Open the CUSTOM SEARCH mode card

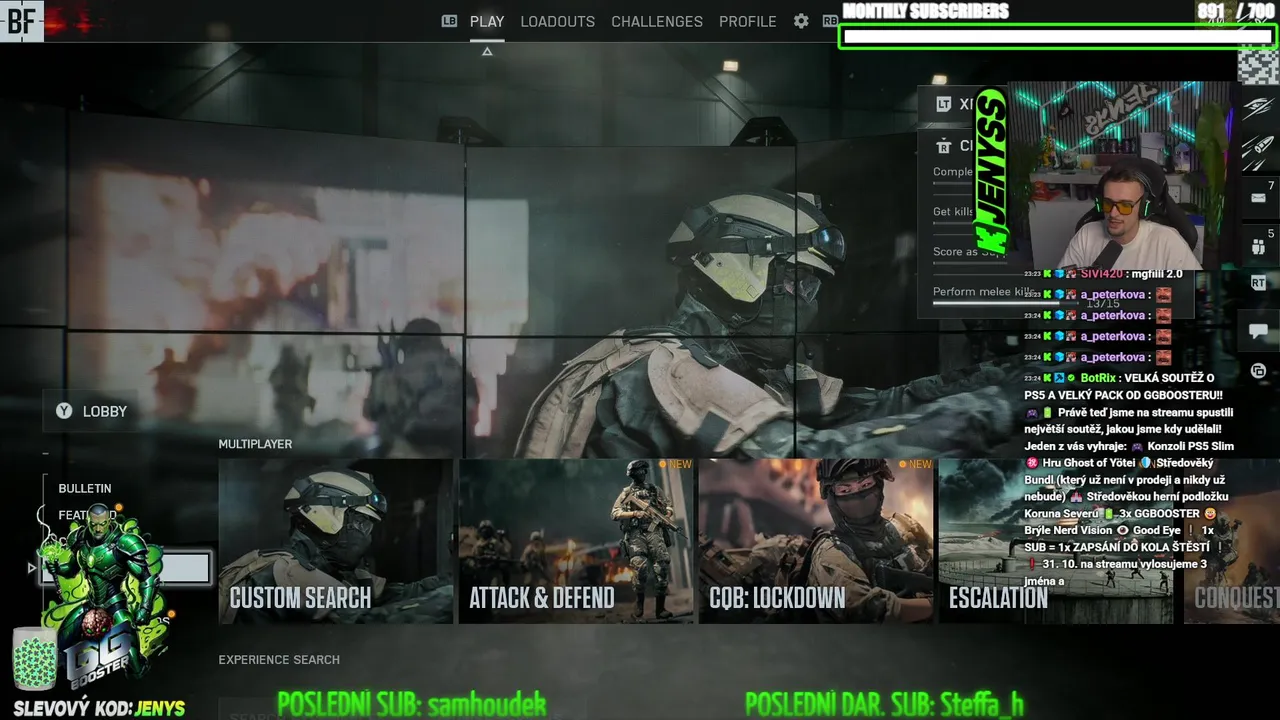[336, 541]
